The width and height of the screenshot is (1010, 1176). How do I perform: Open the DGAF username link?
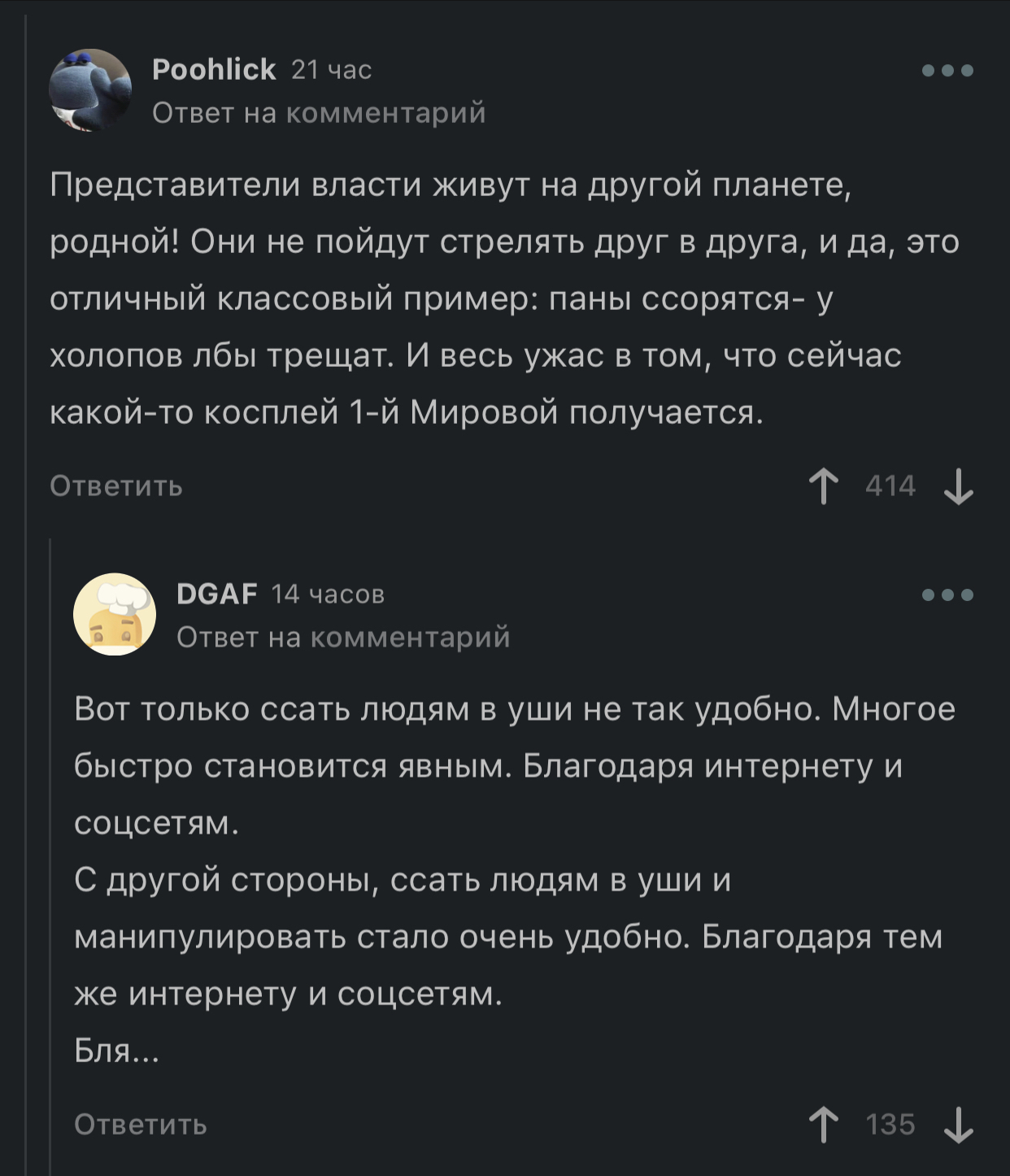(x=216, y=595)
